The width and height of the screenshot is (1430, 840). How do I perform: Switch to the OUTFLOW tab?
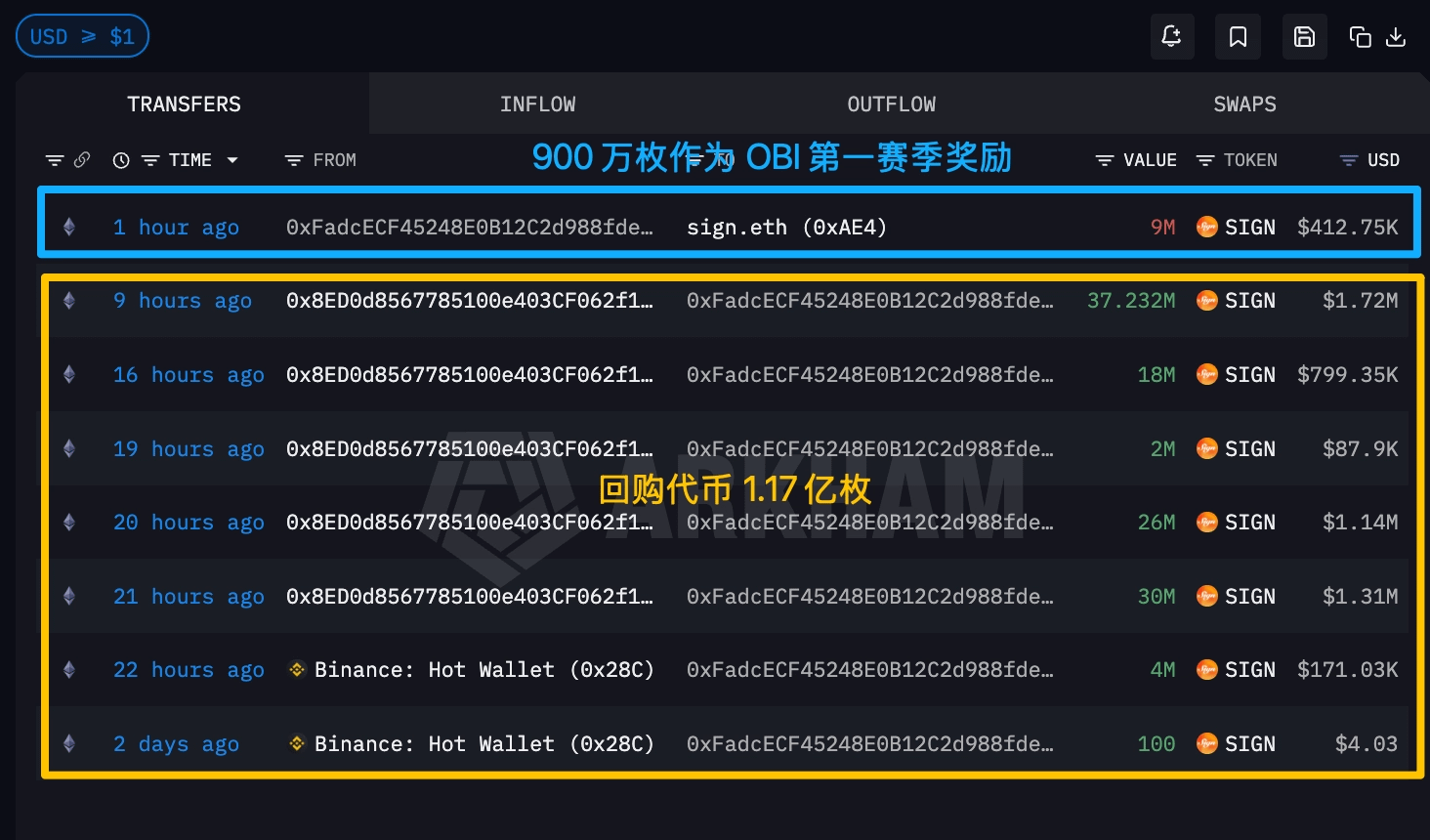[891, 104]
